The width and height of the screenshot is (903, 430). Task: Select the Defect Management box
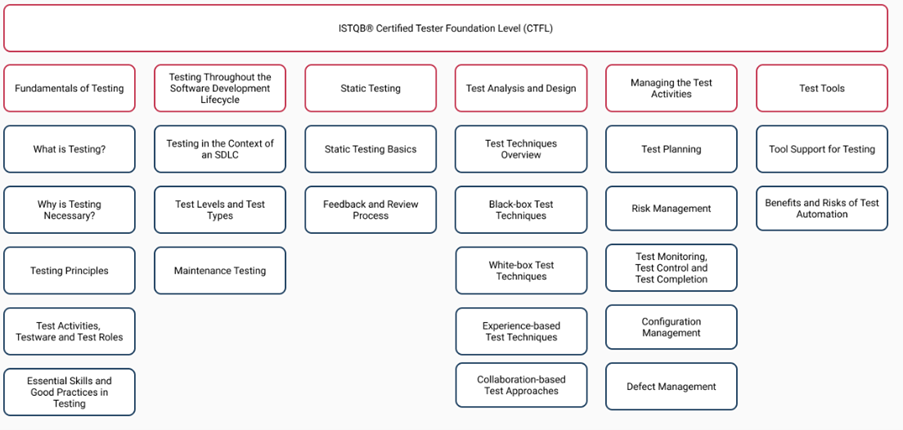coord(671,386)
